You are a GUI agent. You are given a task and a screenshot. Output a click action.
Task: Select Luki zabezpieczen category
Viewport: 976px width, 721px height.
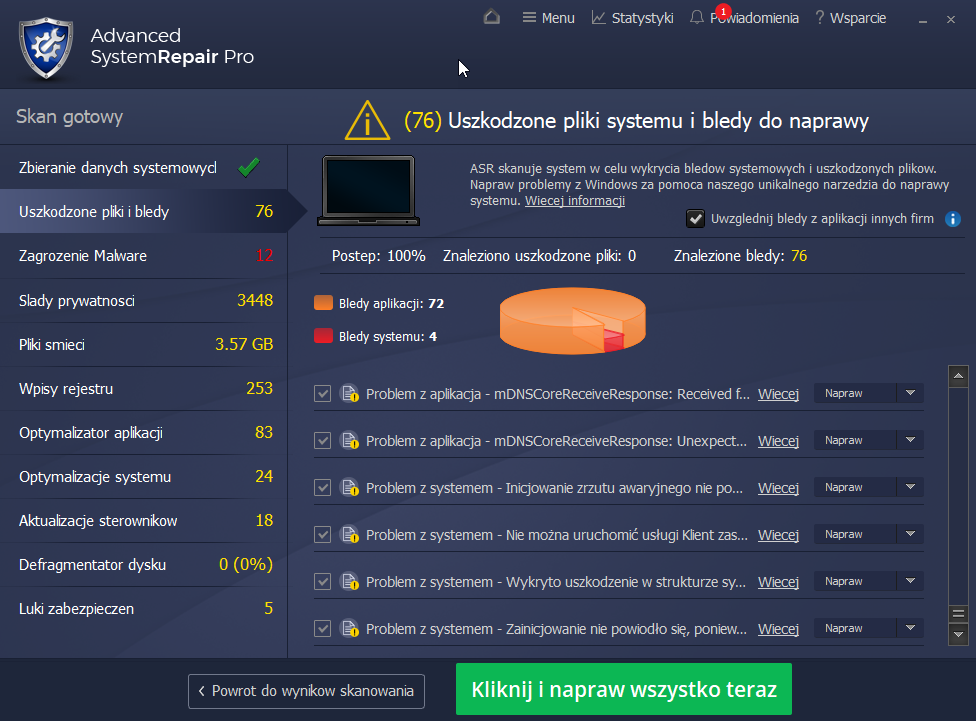coord(144,609)
